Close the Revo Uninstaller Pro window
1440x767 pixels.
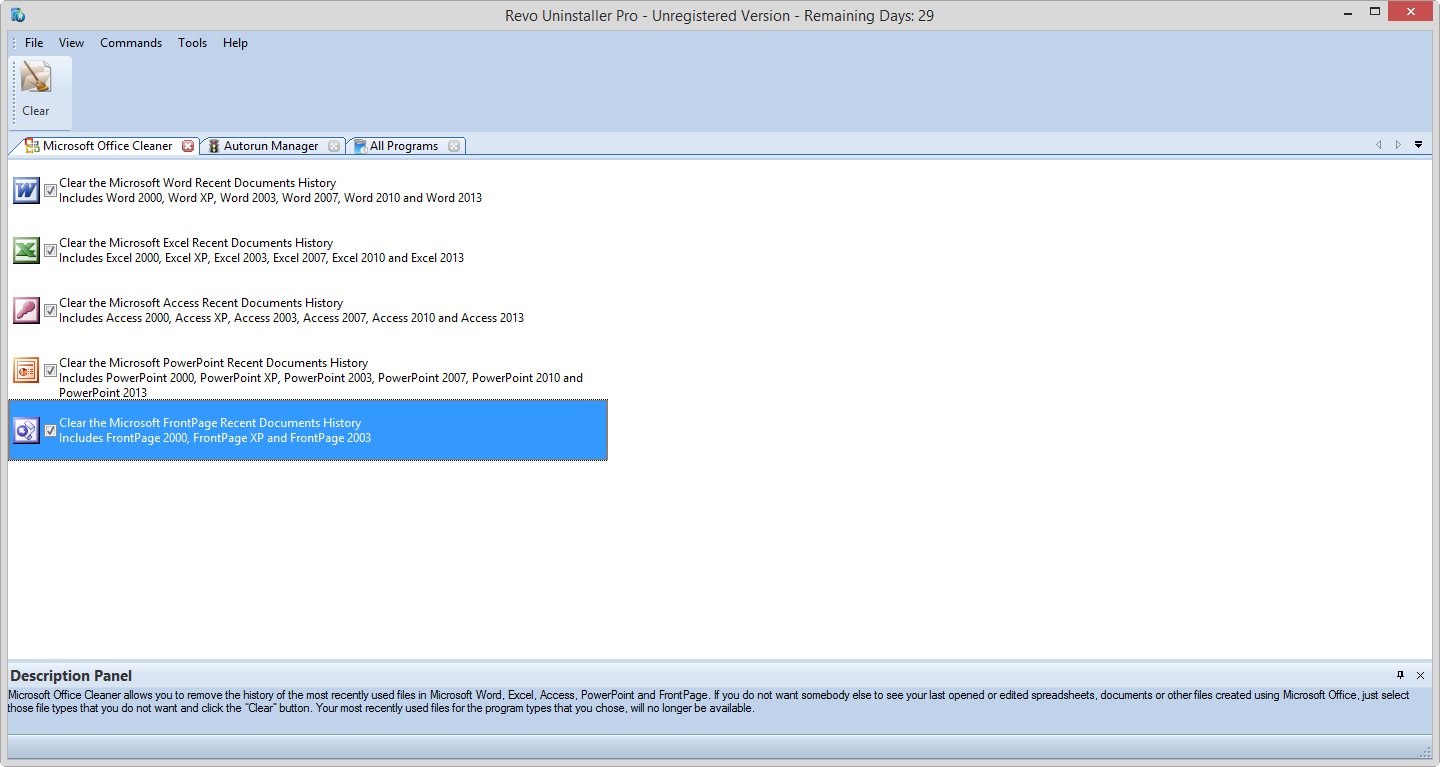1410,12
